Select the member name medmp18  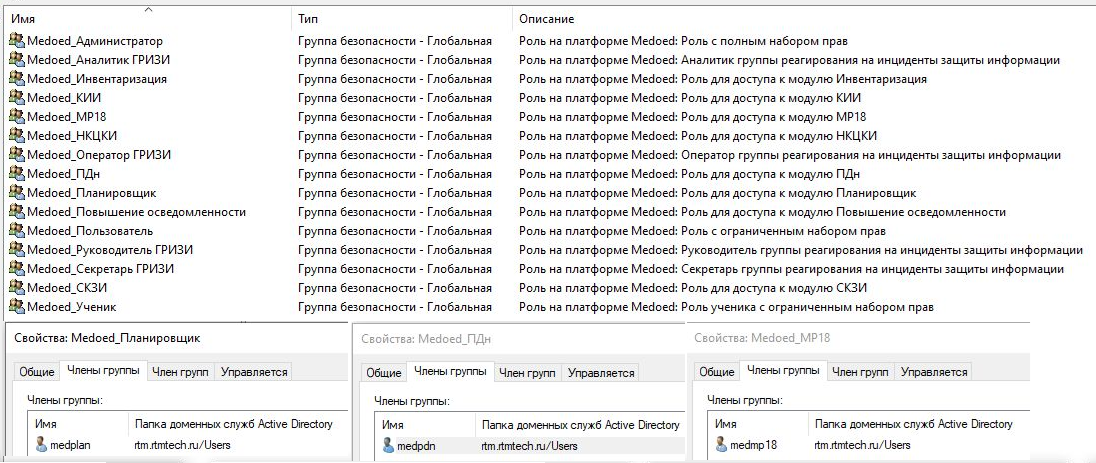tap(754, 444)
